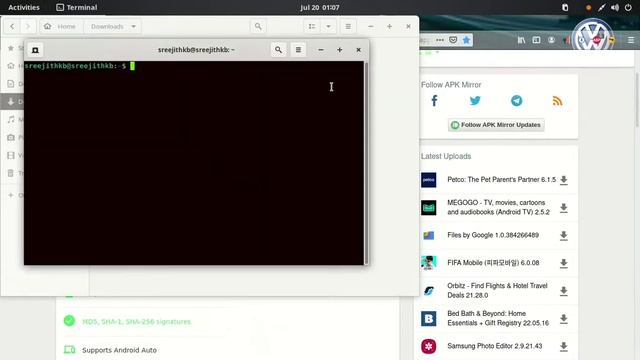Screen dimensions: 640x360
Task: Open Trash in file manager sidebar
Action: tap(12, 173)
